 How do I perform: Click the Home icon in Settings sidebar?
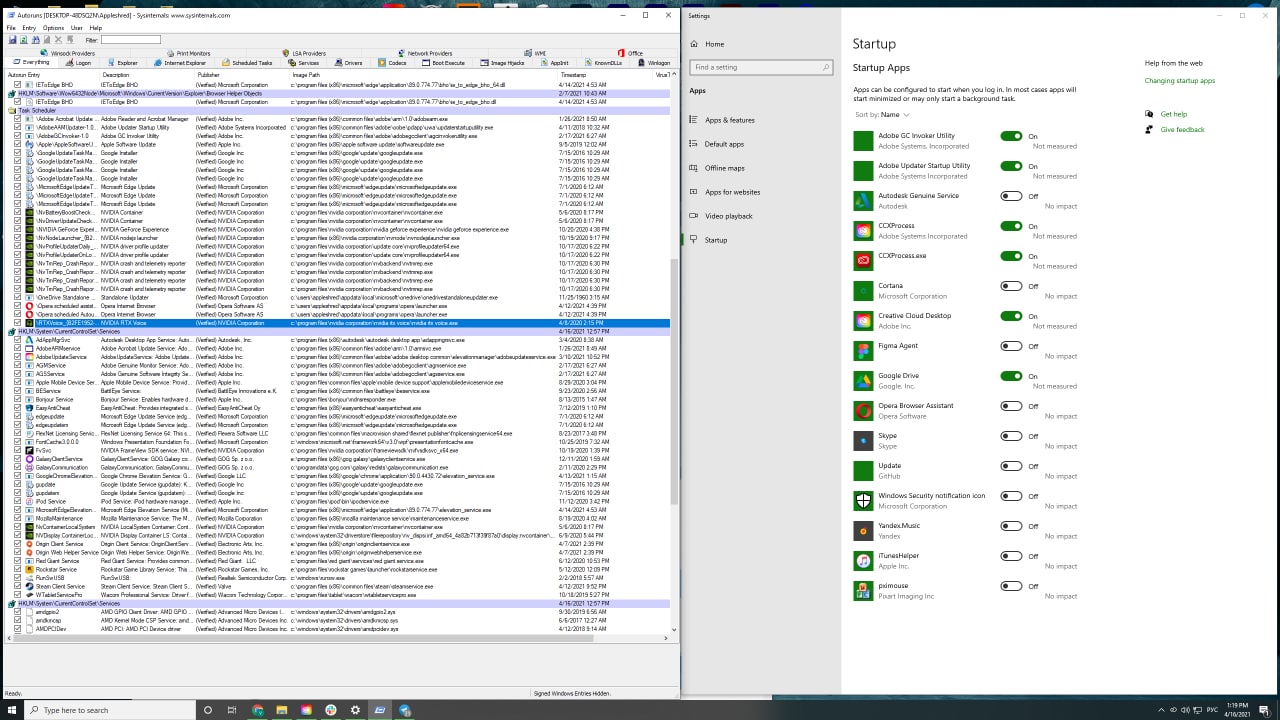(694, 44)
